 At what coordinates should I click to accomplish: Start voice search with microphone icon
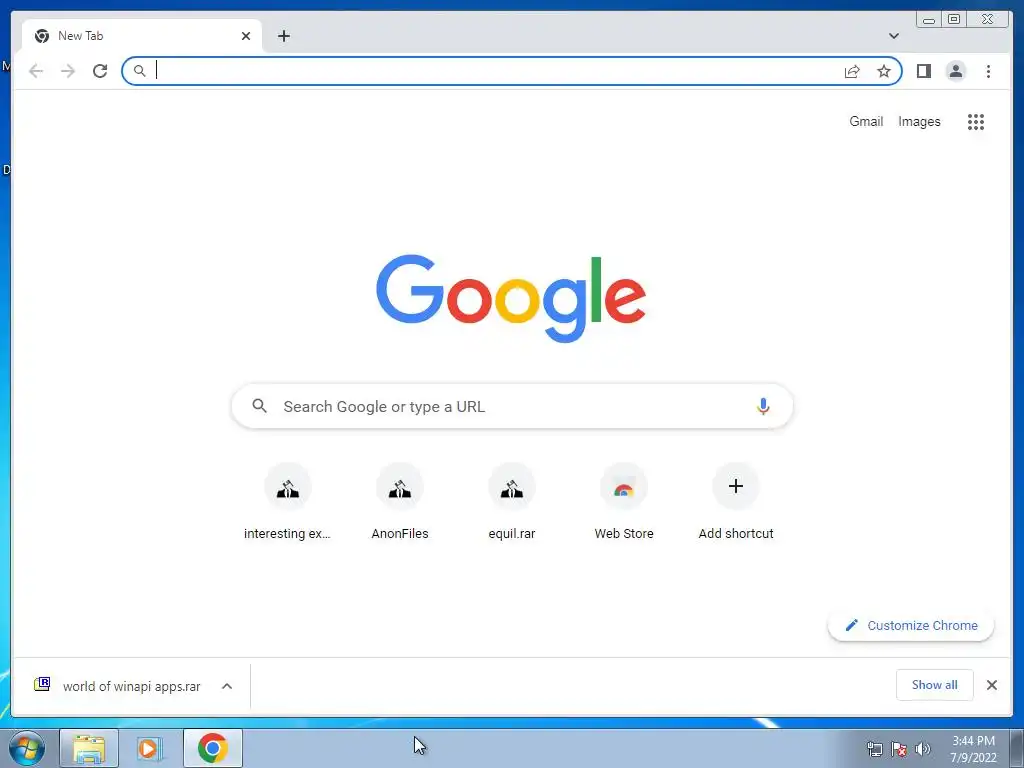click(x=763, y=406)
